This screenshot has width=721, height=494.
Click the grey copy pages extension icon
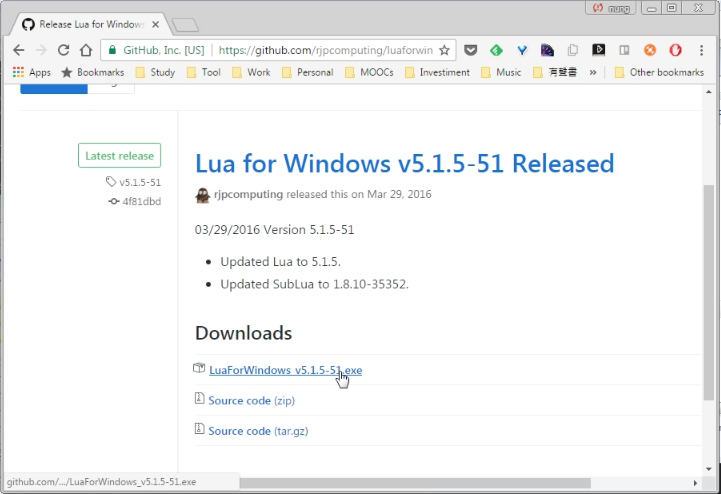[573, 50]
